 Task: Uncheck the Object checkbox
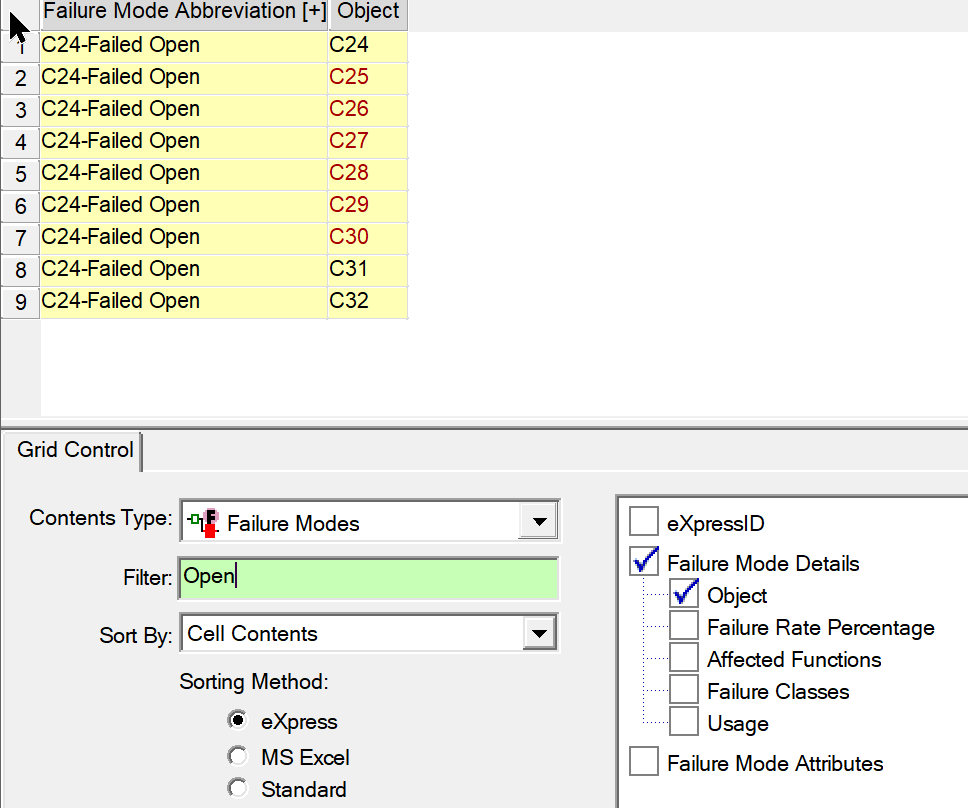point(684,593)
